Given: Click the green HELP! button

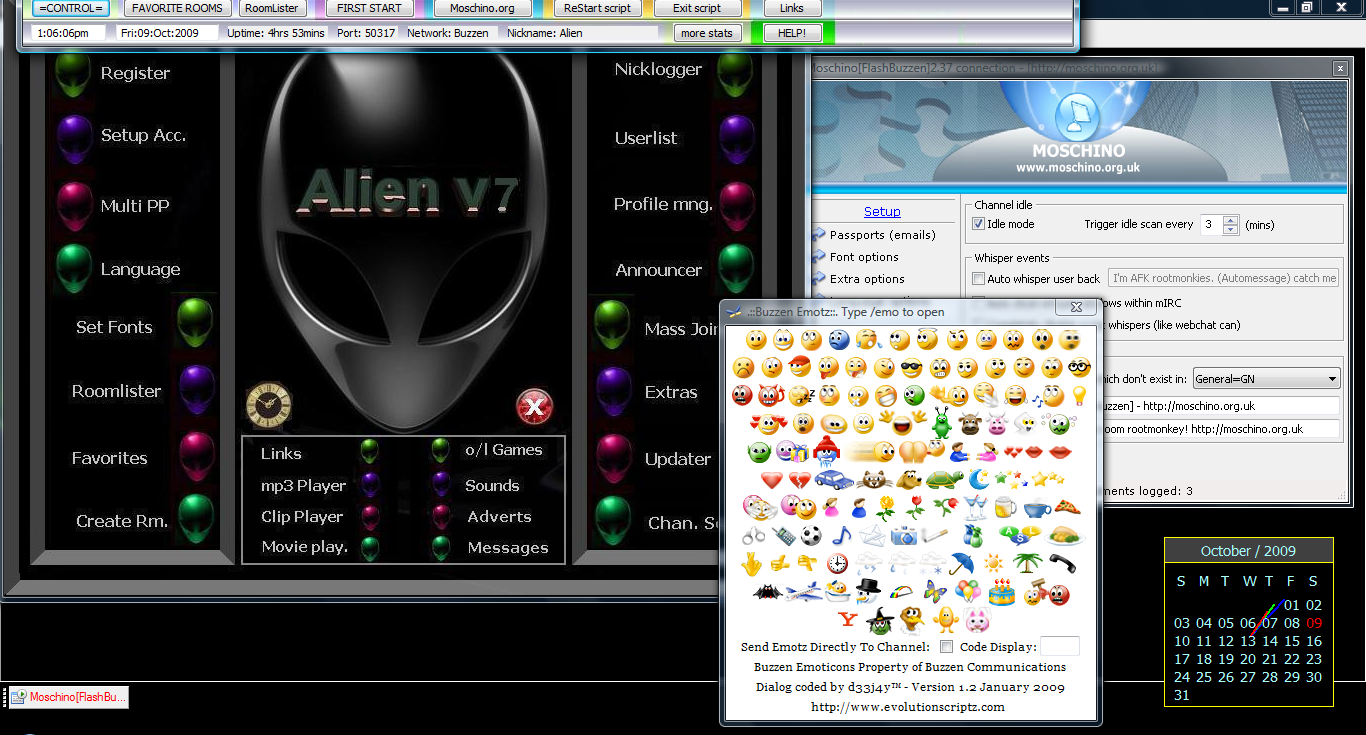Looking at the screenshot, I should [x=792, y=33].
